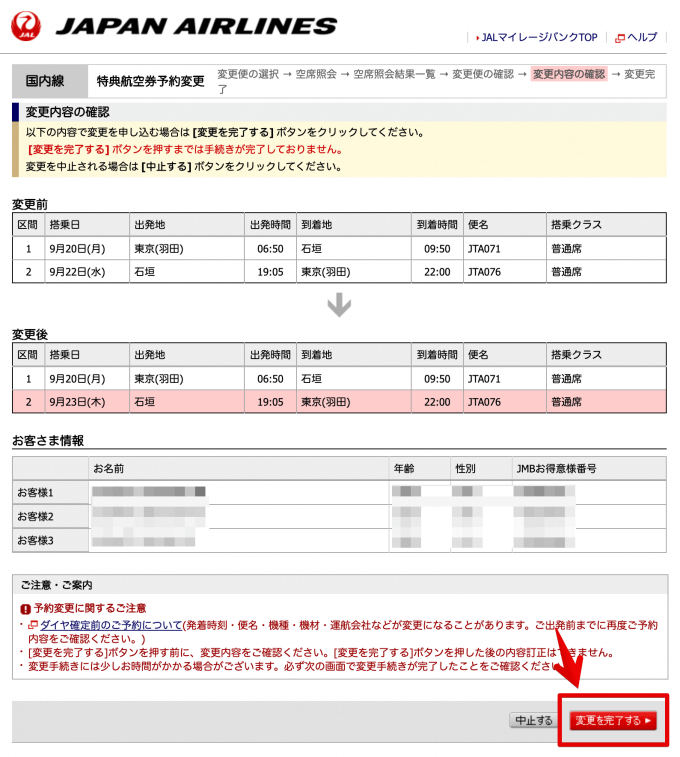Open the JALマイレージバンクTOP link
The height and width of the screenshot is (757, 680).
pos(539,38)
